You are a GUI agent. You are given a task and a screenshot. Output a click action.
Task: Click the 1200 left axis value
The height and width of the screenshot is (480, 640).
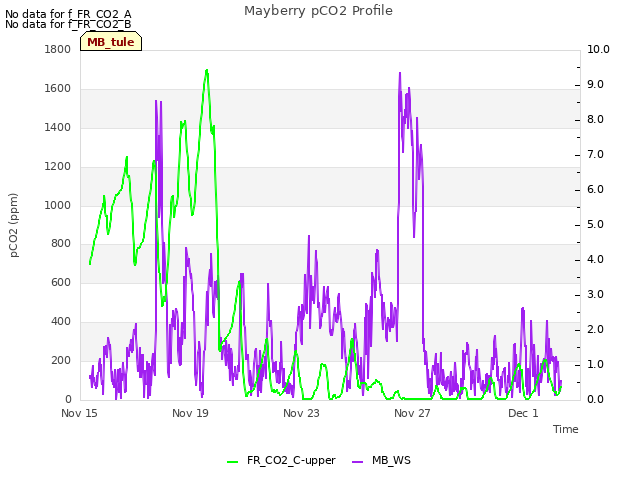(x=58, y=167)
